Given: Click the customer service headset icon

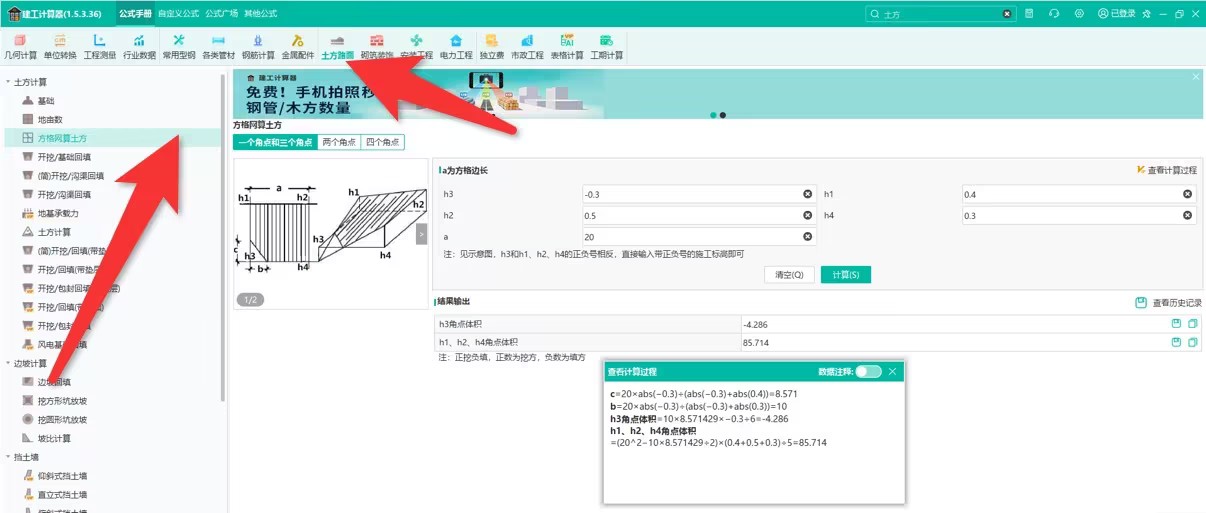Looking at the screenshot, I should (x=1054, y=14).
